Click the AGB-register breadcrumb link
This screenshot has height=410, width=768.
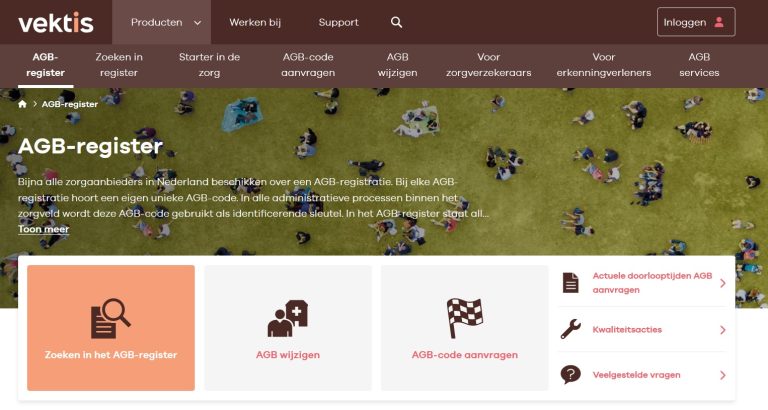pos(70,104)
